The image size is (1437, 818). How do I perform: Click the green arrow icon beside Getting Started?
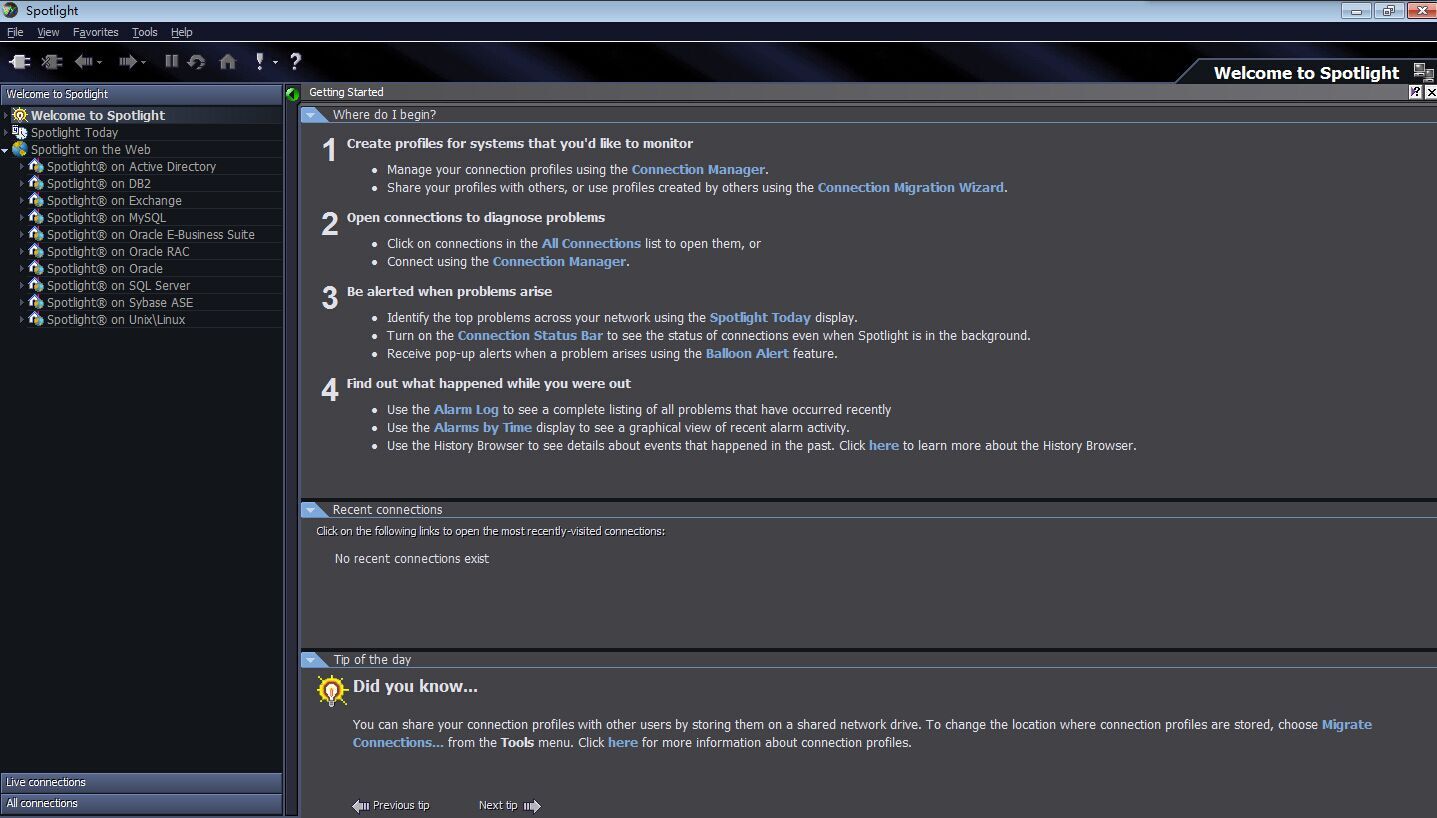coord(292,94)
